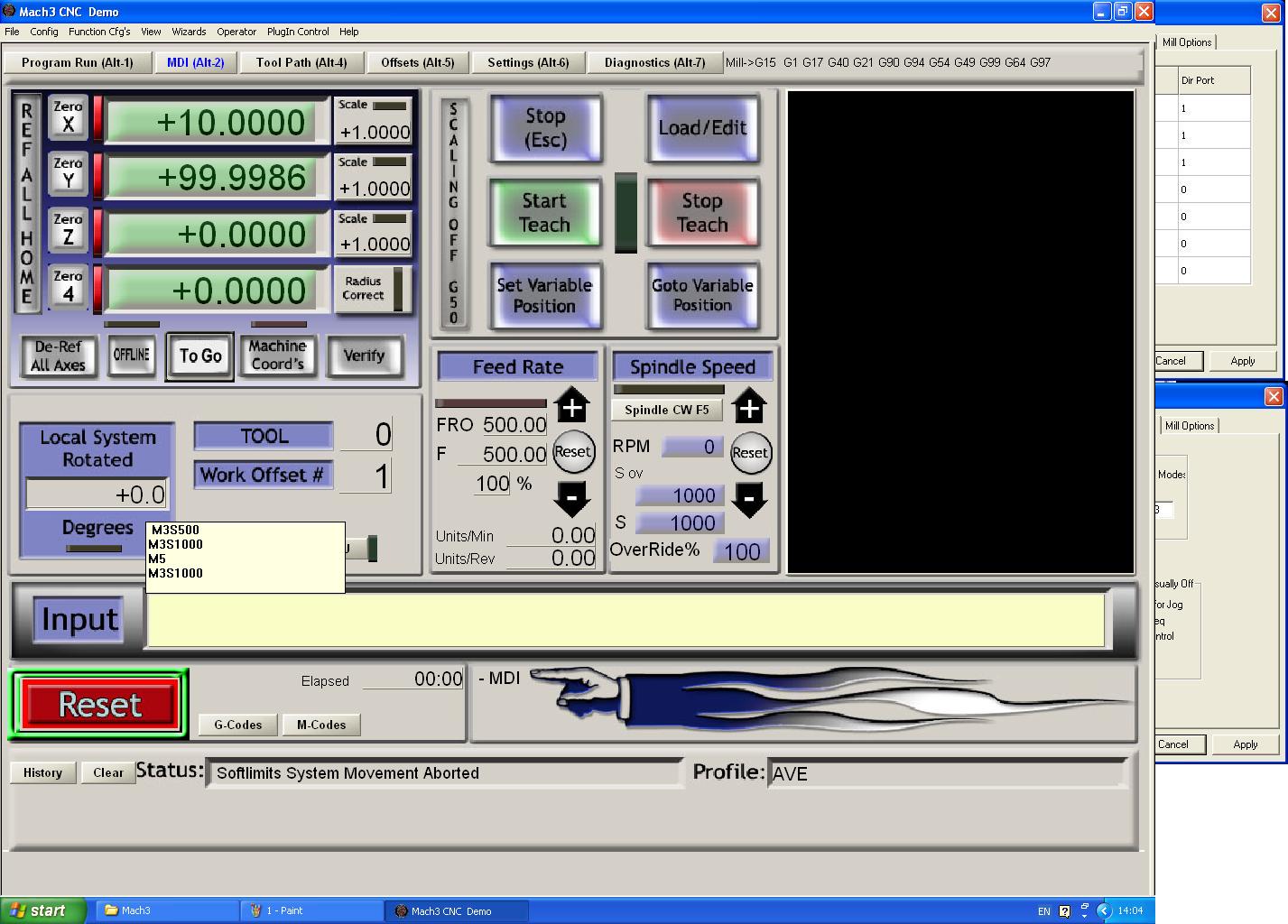Clear the status message

[x=108, y=772]
